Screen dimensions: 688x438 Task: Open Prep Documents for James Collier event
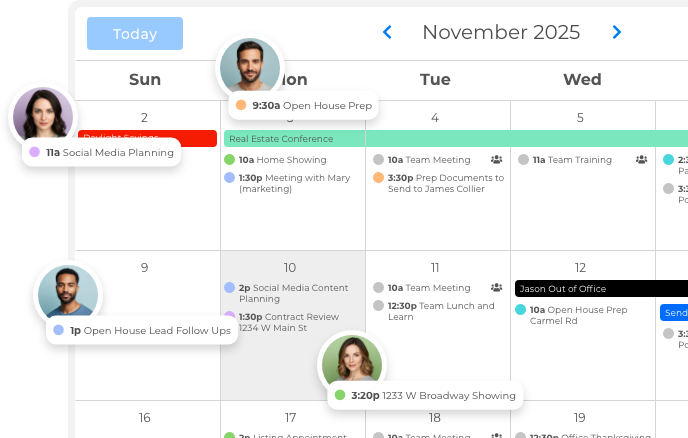[x=438, y=183]
